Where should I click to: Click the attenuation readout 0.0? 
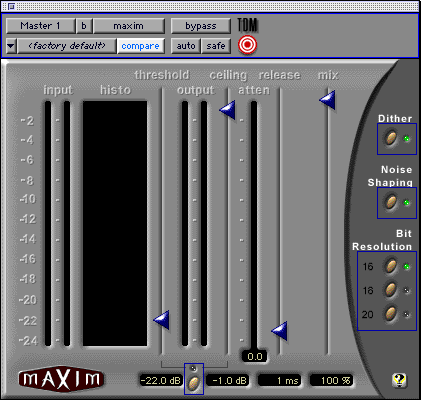254,356
